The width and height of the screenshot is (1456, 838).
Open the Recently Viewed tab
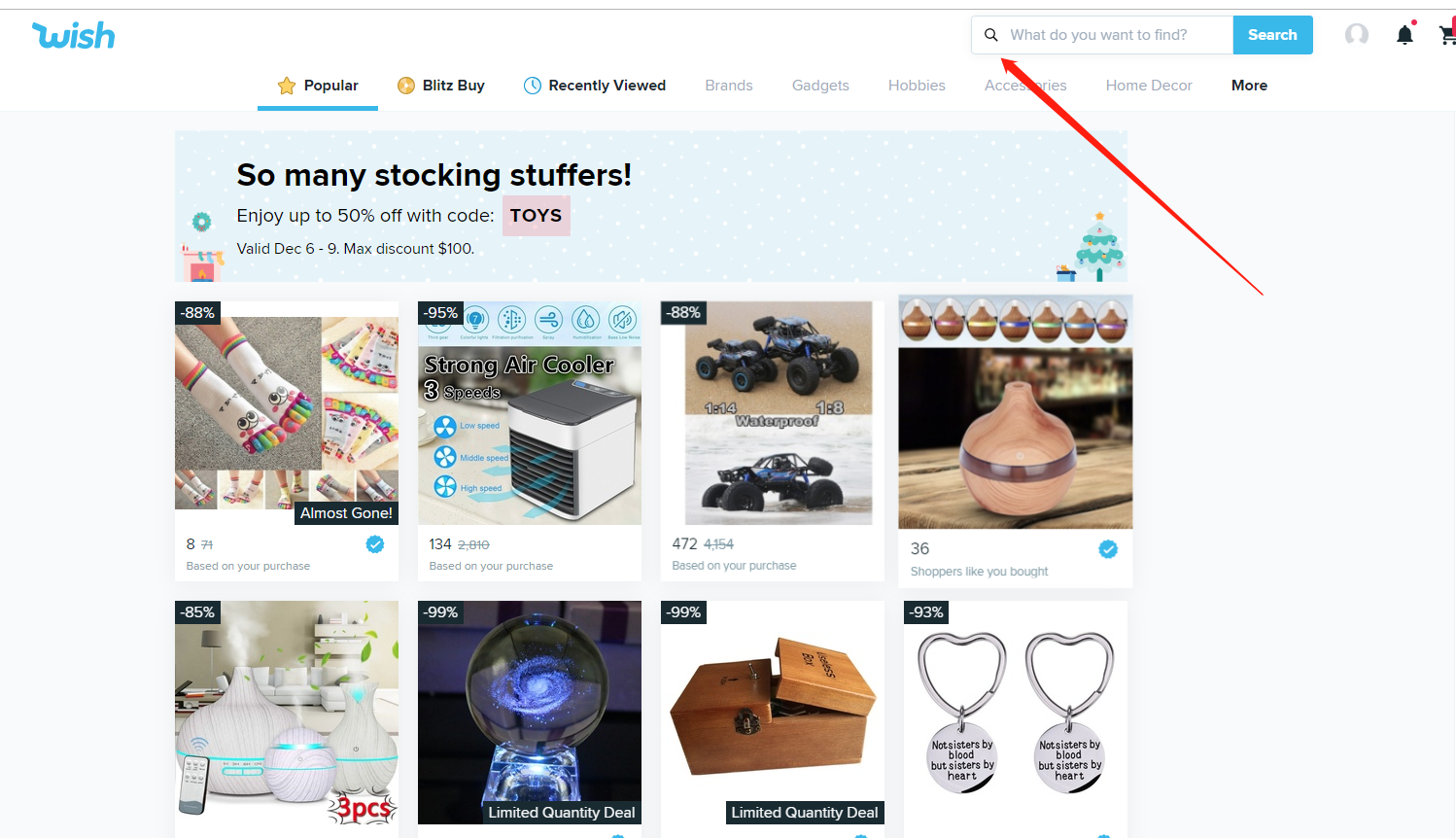tap(595, 86)
